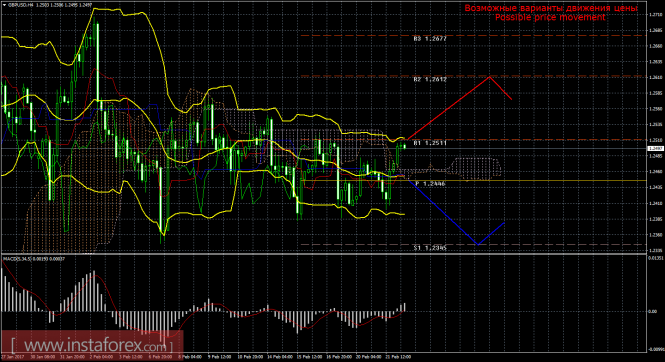This screenshot has height=362, width=665.
Task: Click the latest MACD histogram bar
Action: pos(405,307)
